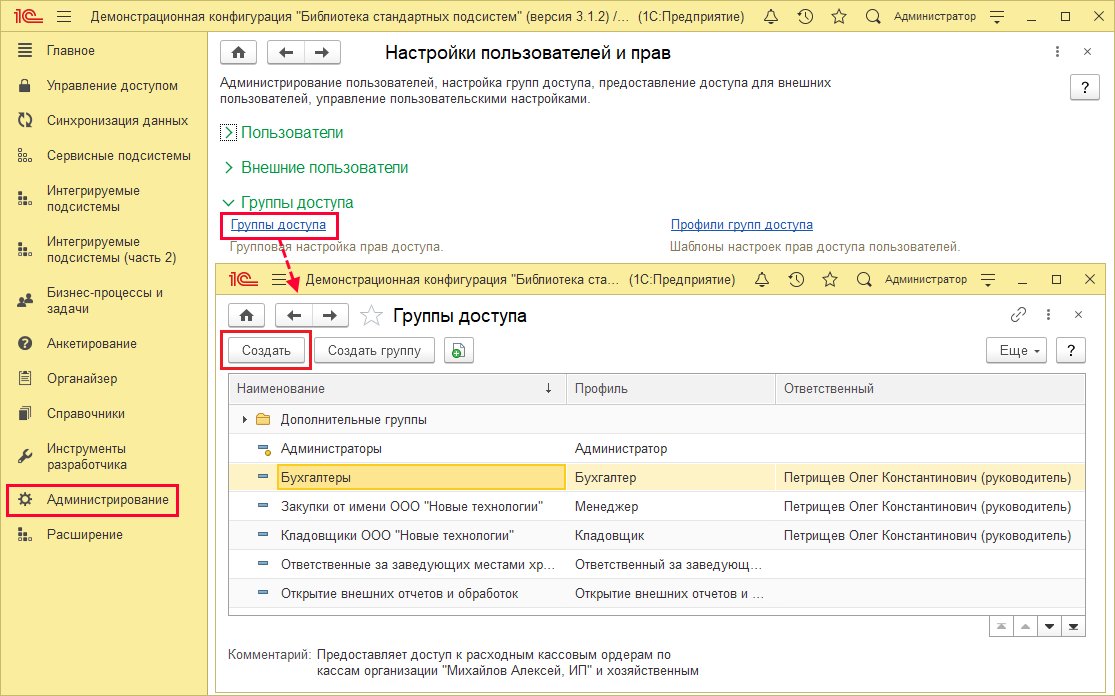Select the Администраторы row
1115x696 pixels.
[657, 449]
